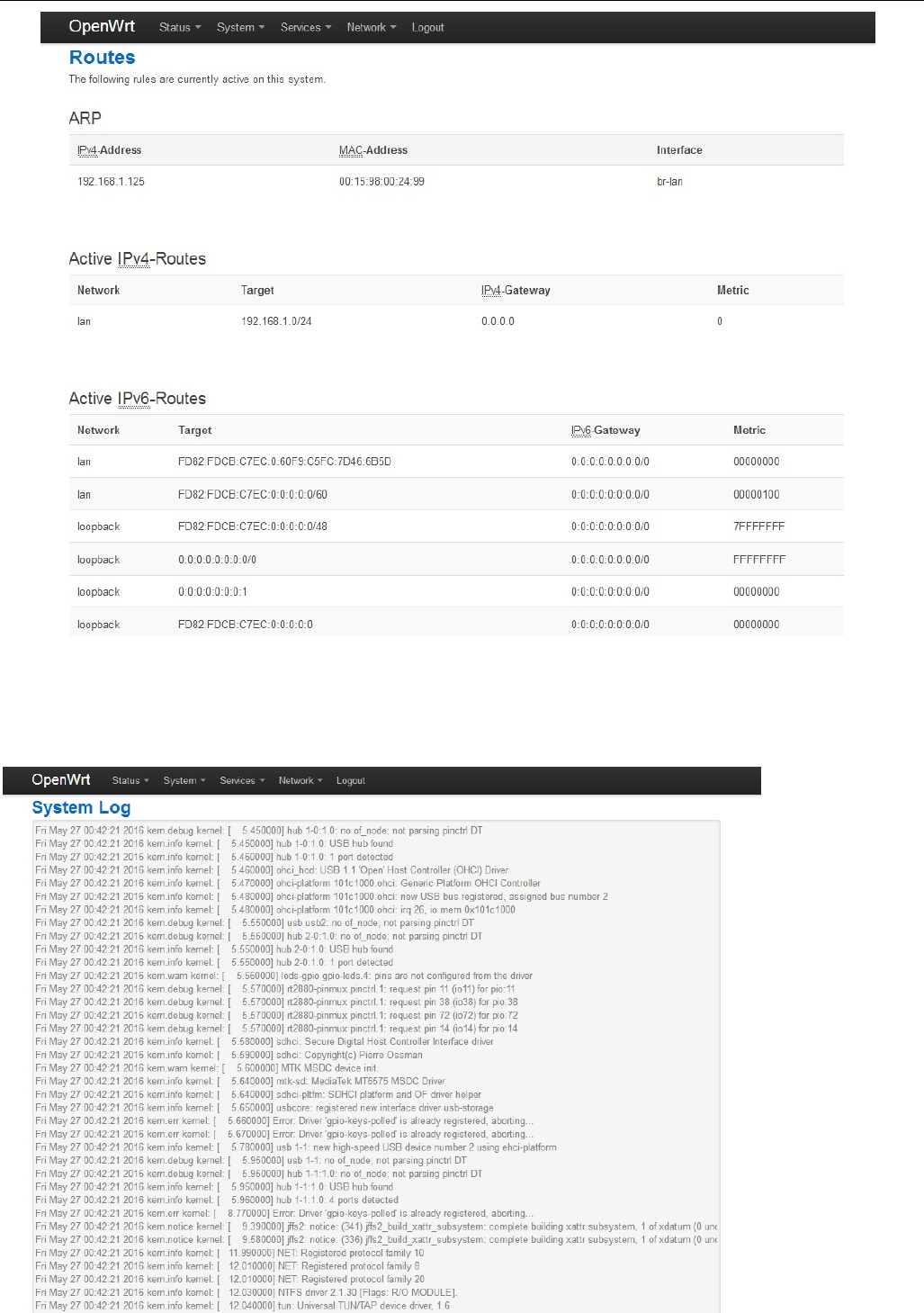Open Services menu in Routes page navbar
This screenshot has height=1313, width=924.
306,27
